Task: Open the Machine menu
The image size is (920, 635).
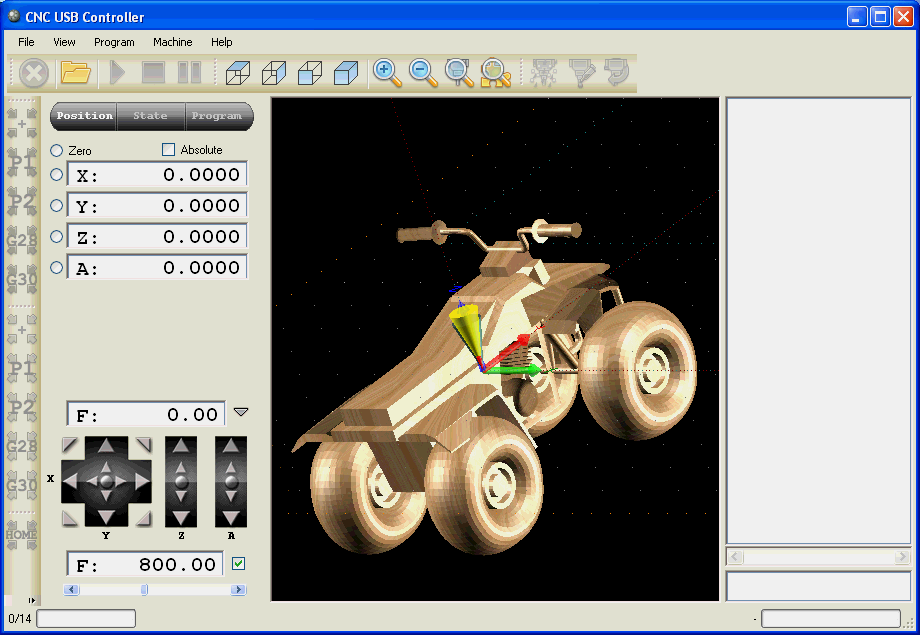Action: pyautogui.click(x=172, y=42)
